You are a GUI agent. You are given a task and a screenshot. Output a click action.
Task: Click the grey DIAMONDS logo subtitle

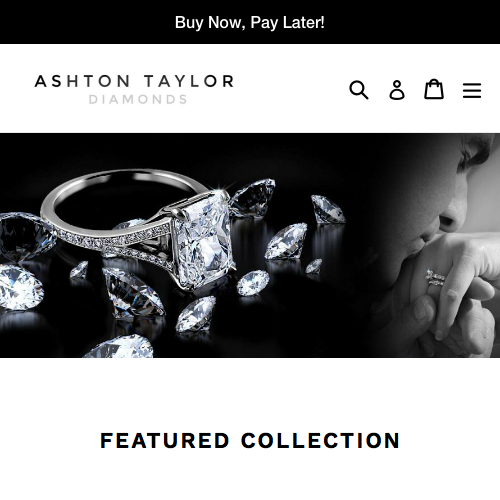point(138,99)
